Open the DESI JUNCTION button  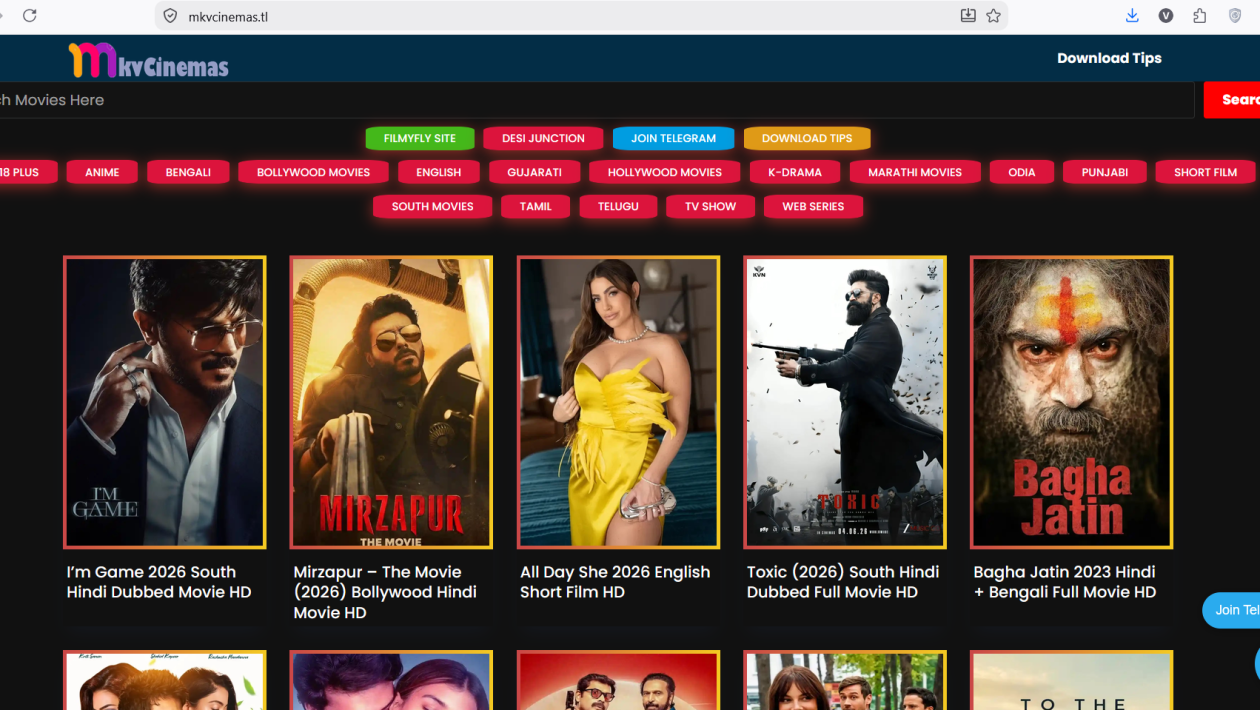(543, 138)
